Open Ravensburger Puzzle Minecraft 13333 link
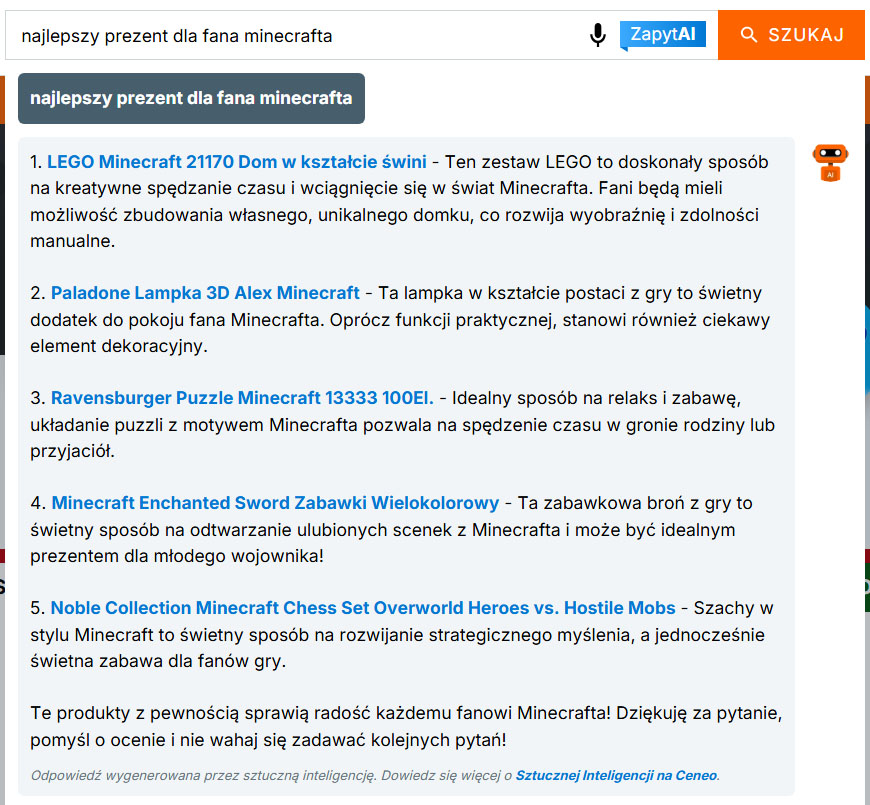870x805 pixels. (242, 398)
